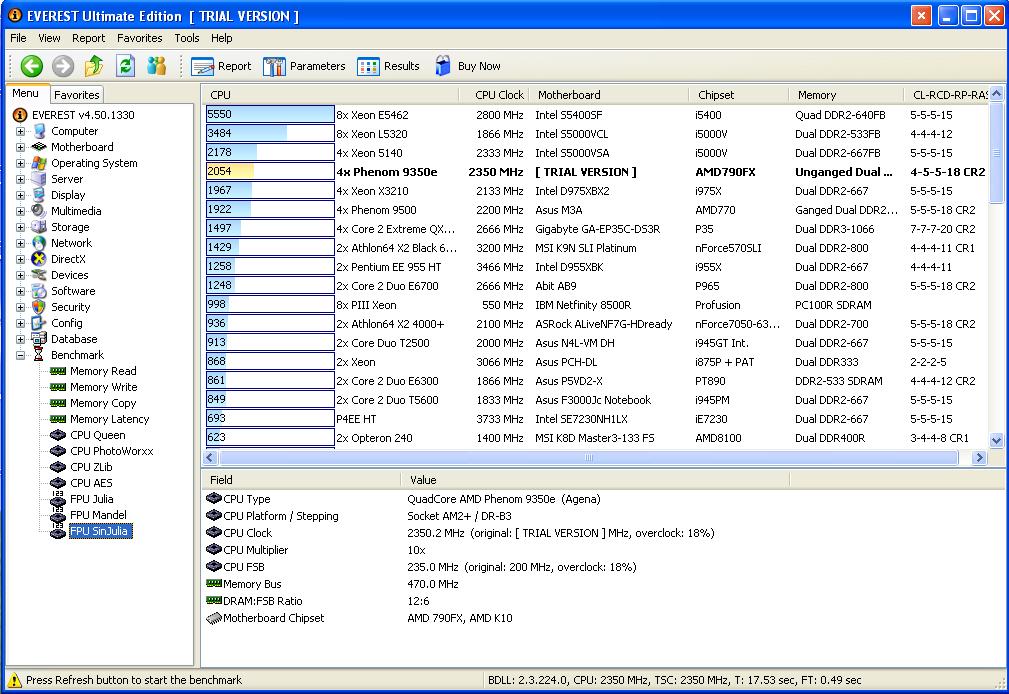Collapse the Benchmark tree node

pos(21,355)
